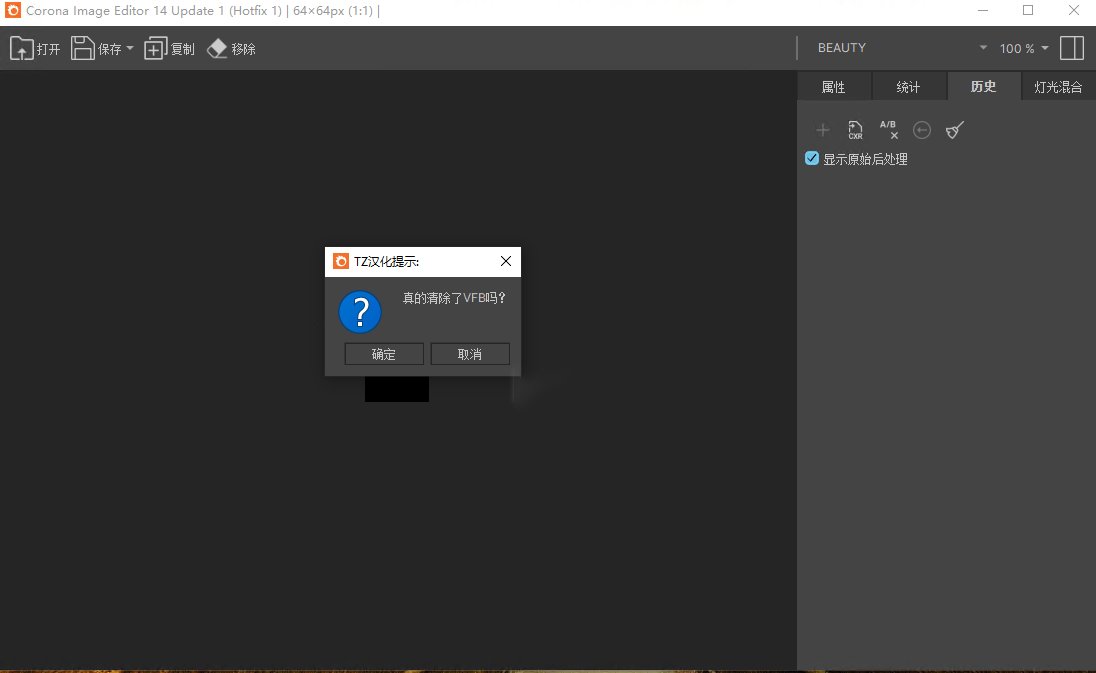Click the broom clear-history icon
This screenshot has height=673, width=1096.
[955, 130]
